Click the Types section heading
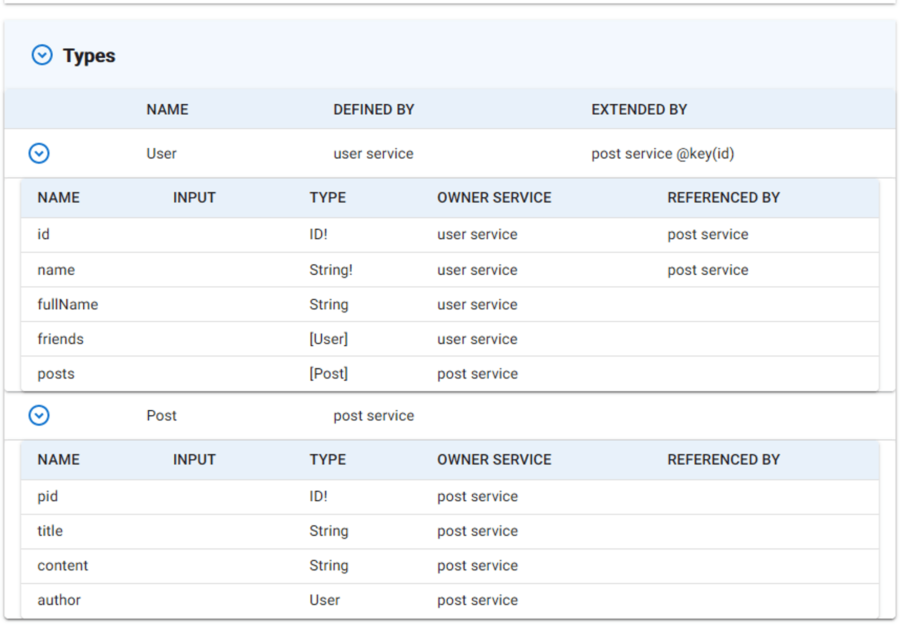This screenshot has height=630, width=910. (x=89, y=56)
